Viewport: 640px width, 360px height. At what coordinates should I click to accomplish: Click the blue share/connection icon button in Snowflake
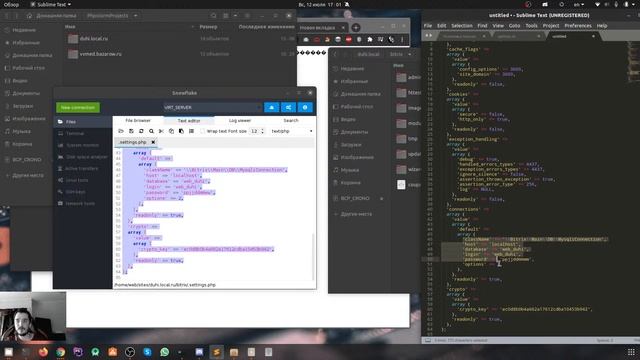288,107
